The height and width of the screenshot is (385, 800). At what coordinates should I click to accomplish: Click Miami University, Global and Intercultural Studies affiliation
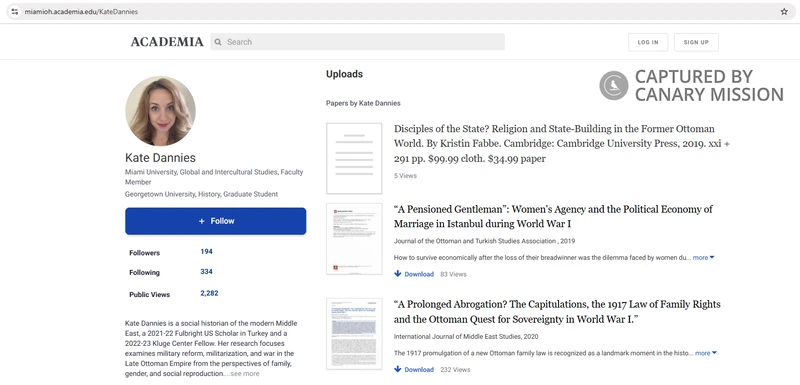tap(214, 177)
